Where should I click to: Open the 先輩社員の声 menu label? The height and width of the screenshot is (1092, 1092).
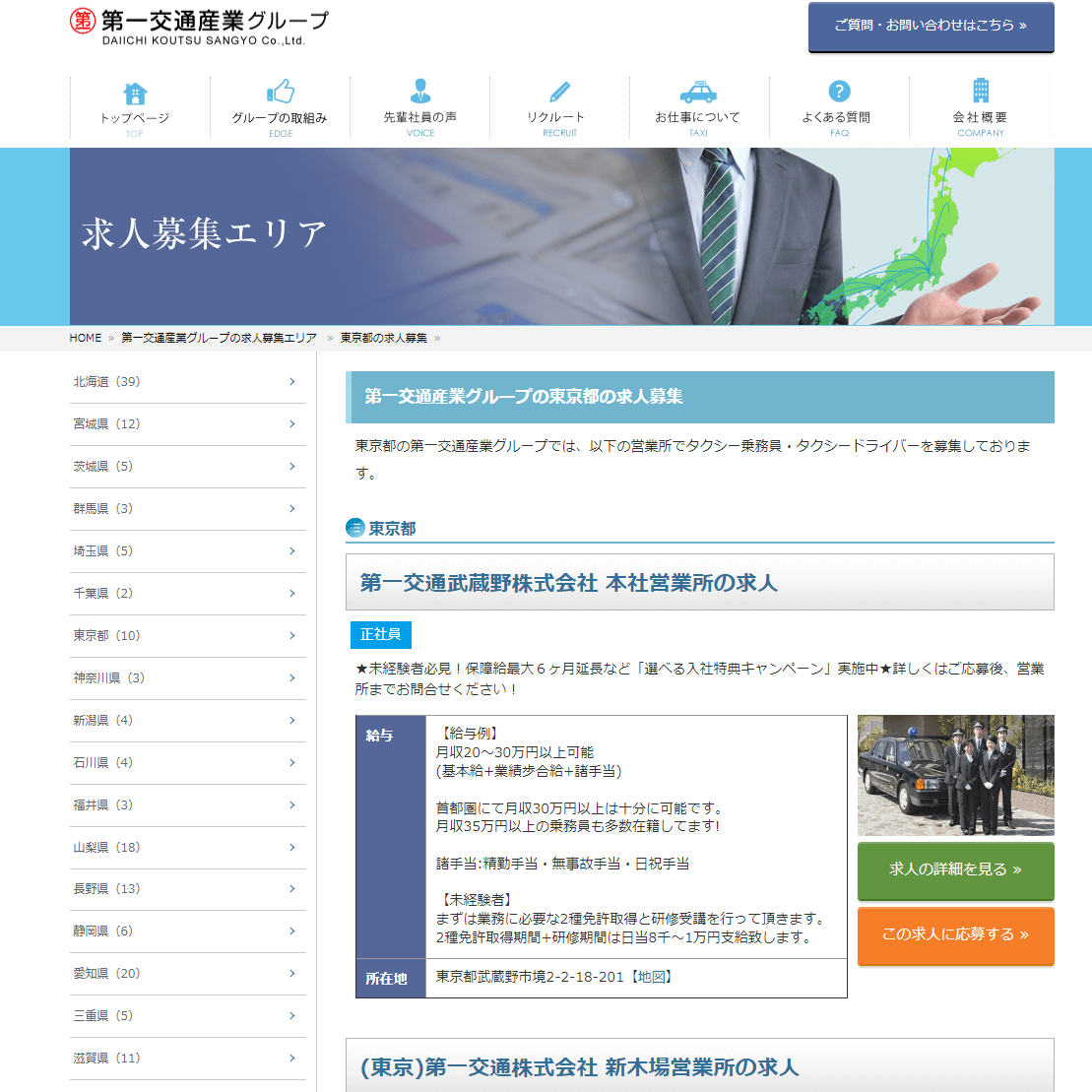(419, 117)
